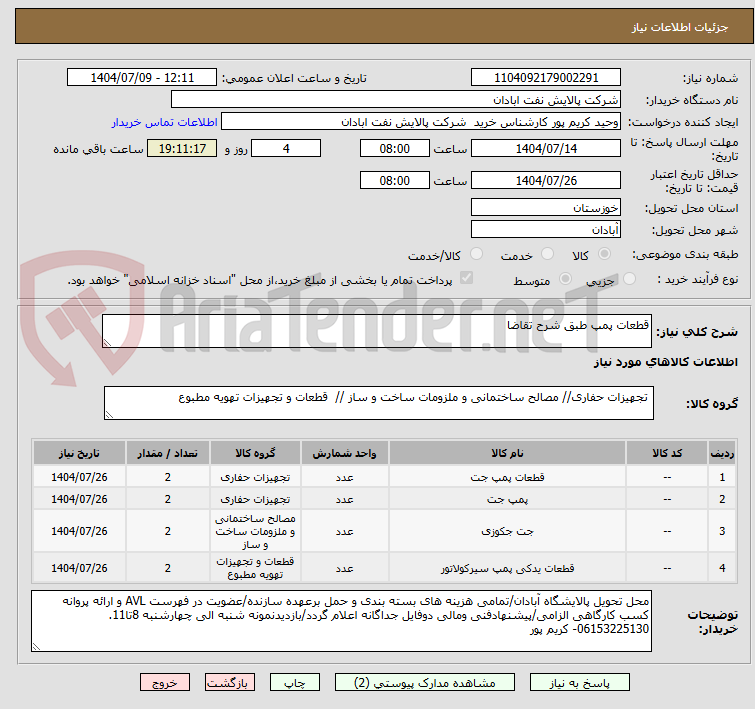Select the جزیی purchase type radio
This screenshot has width=755, height=709.
pyautogui.click(x=629, y=278)
